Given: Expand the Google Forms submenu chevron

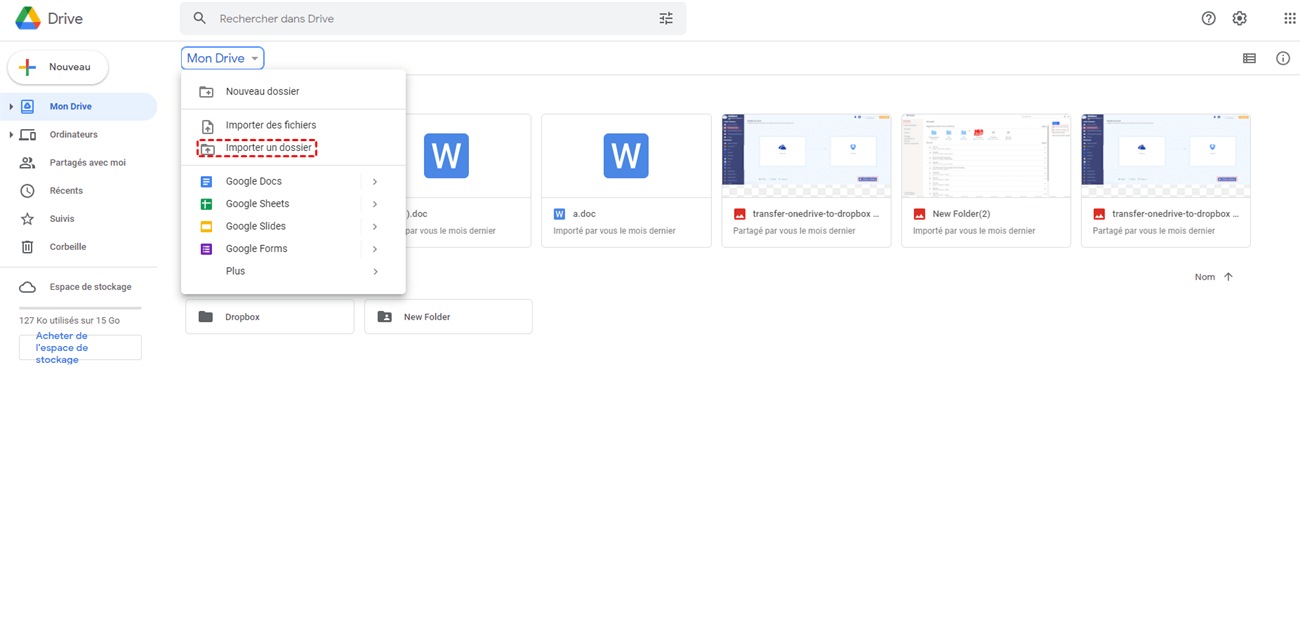Looking at the screenshot, I should tap(375, 249).
